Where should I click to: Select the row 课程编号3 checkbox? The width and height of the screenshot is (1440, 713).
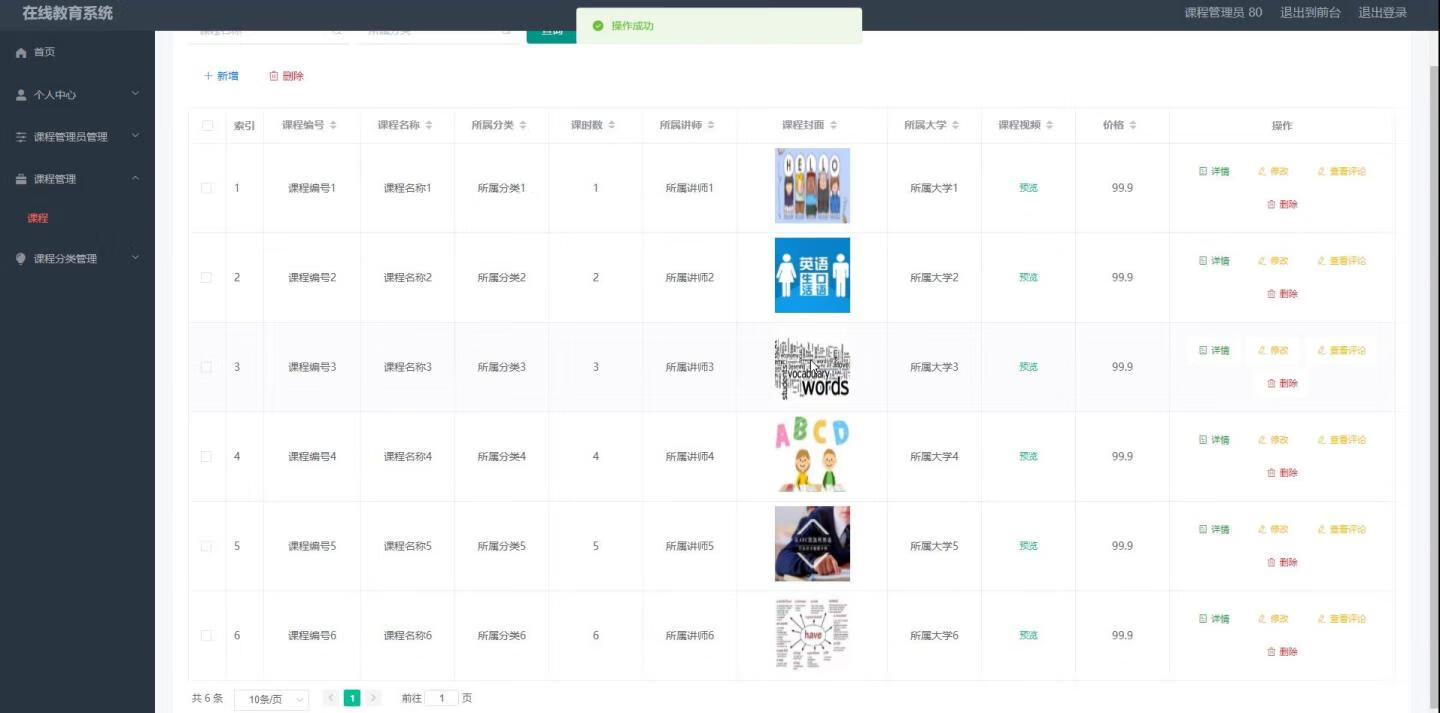pyautogui.click(x=206, y=367)
